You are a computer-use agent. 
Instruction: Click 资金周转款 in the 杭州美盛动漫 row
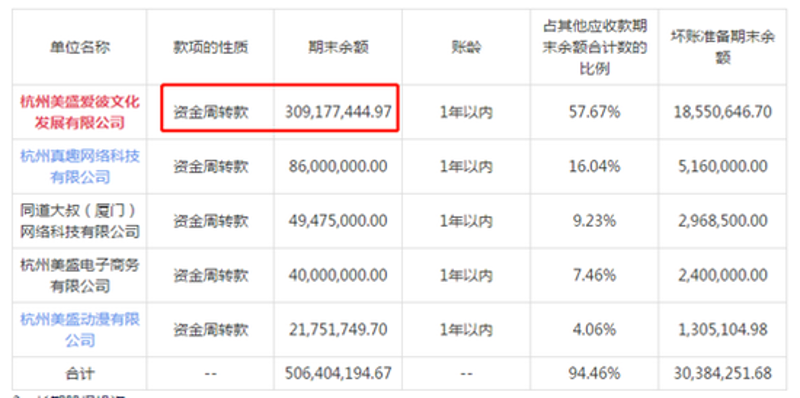click(210, 330)
